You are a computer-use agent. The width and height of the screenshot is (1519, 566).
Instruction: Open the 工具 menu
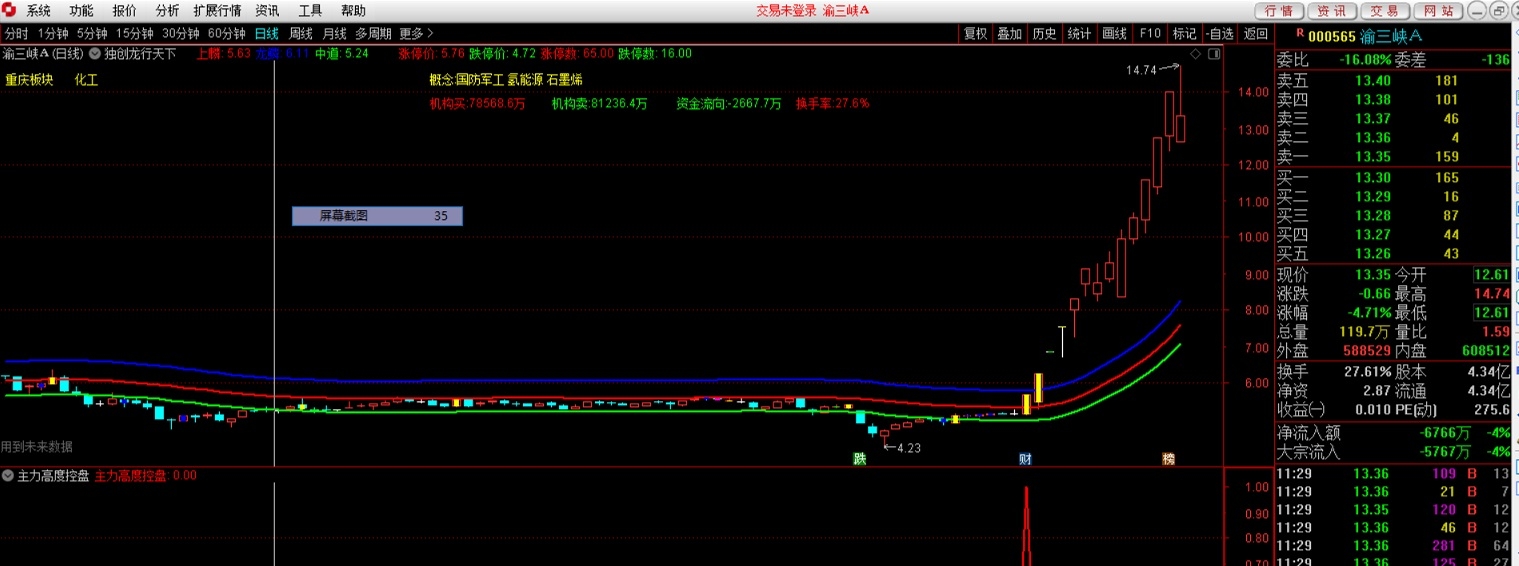(x=310, y=11)
